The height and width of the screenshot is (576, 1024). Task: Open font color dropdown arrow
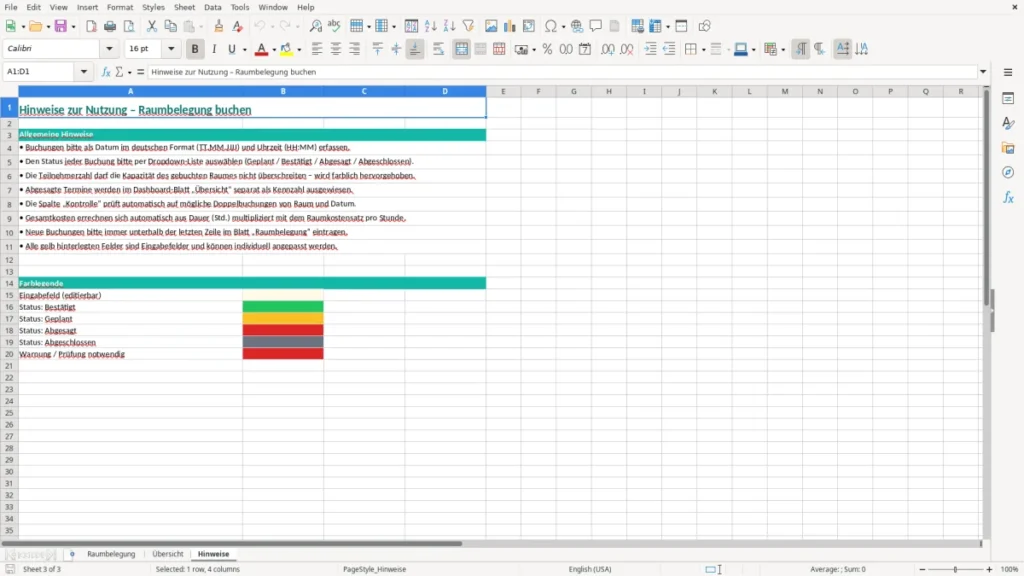pyautogui.click(x=274, y=50)
